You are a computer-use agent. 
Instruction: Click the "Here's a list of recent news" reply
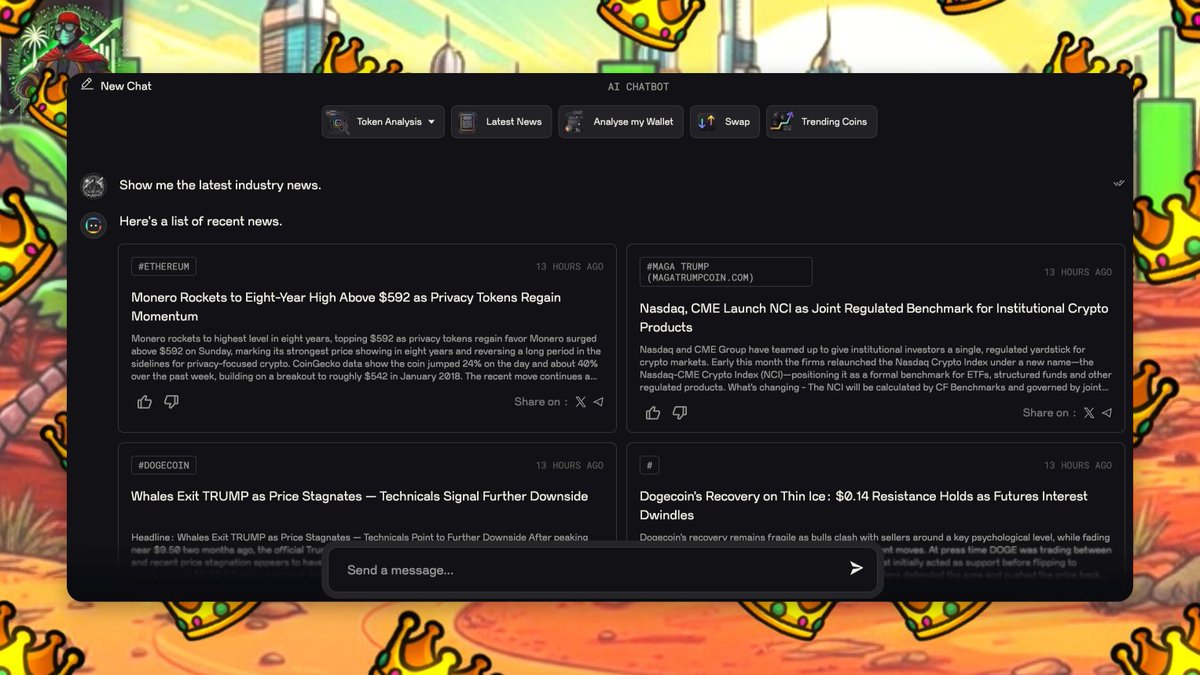[x=200, y=221]
